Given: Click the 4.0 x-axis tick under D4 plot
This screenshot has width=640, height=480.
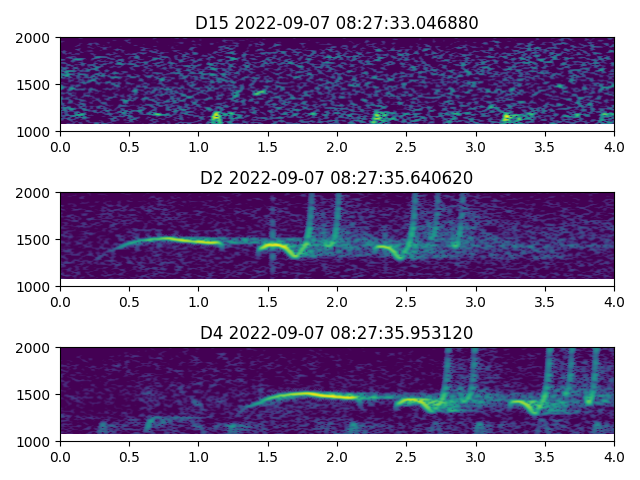Looking at the screenshot, I should pyautogui.click(x=614, y=456).
